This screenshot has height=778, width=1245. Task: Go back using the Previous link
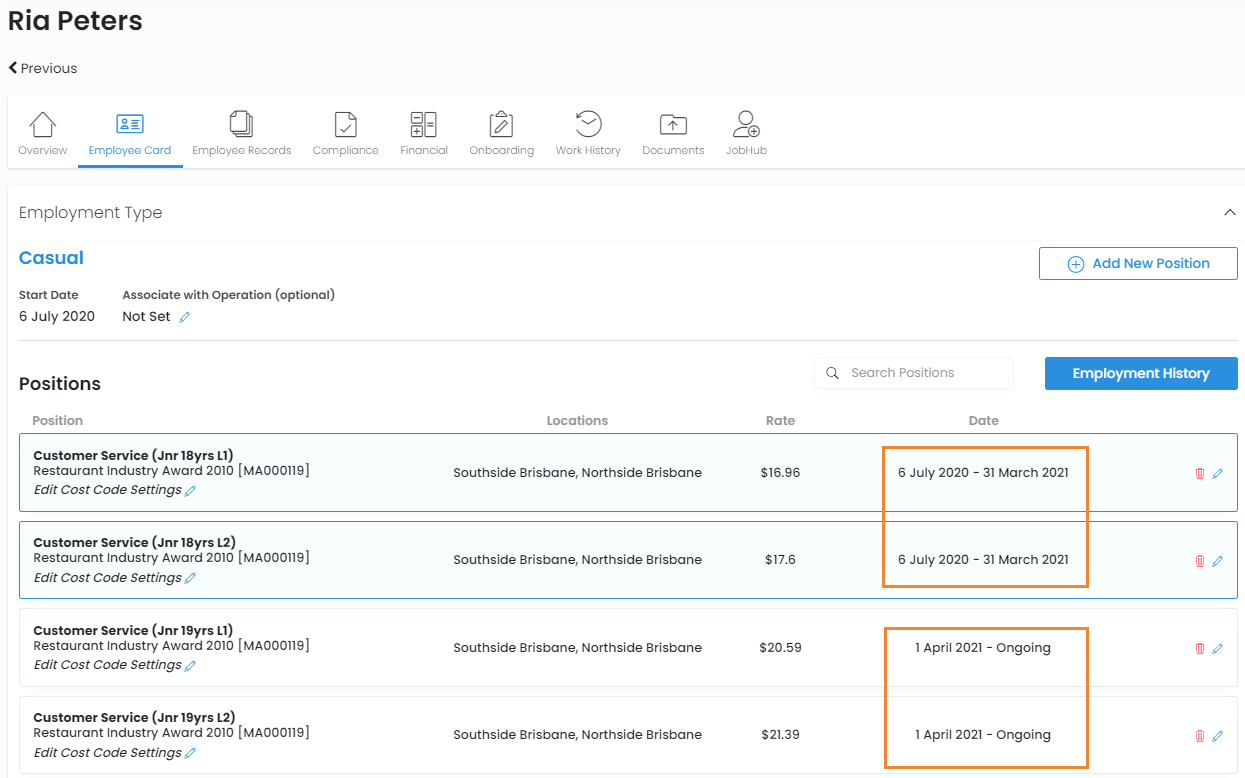42,68
